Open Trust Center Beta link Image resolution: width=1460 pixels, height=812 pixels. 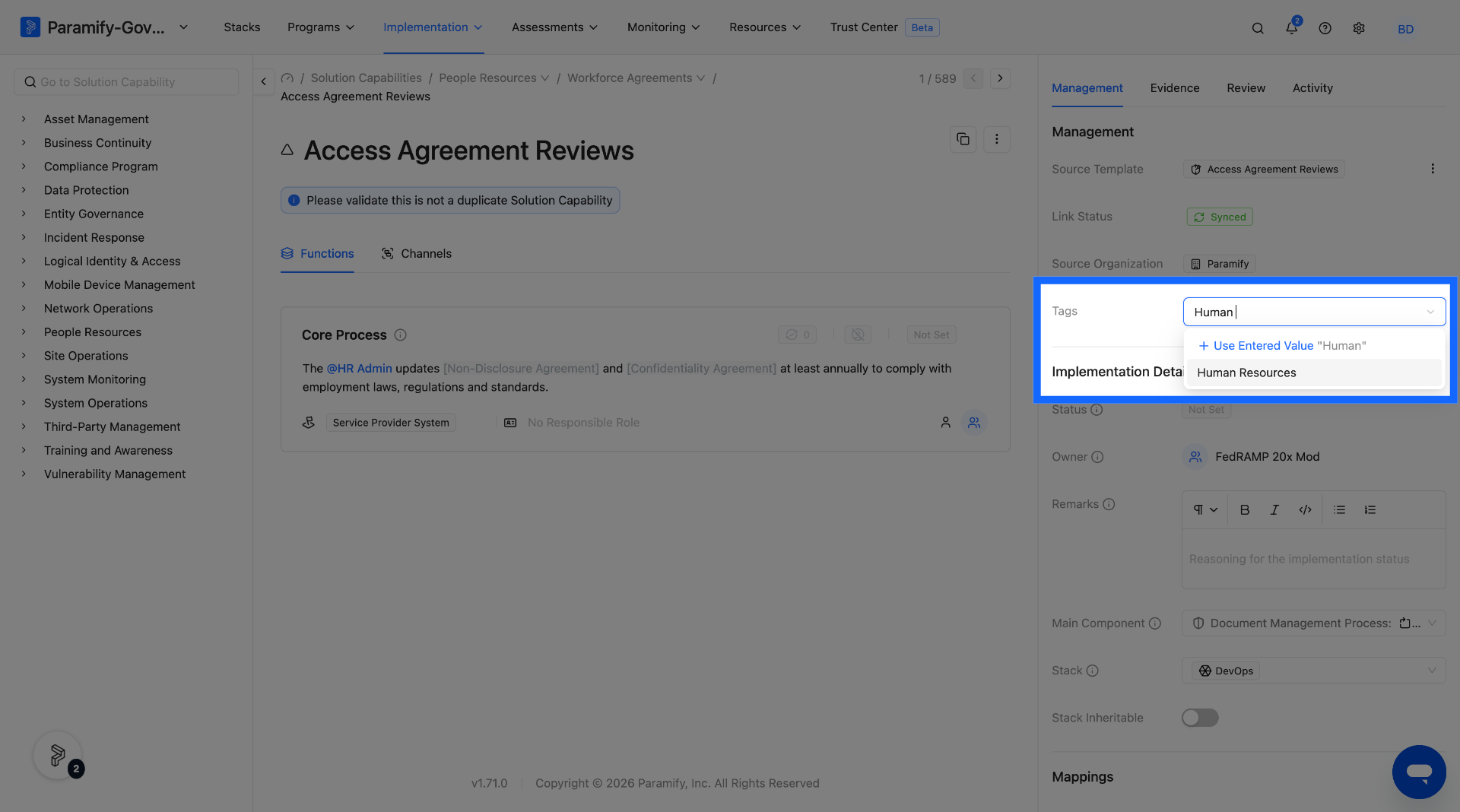coord(884,27)
